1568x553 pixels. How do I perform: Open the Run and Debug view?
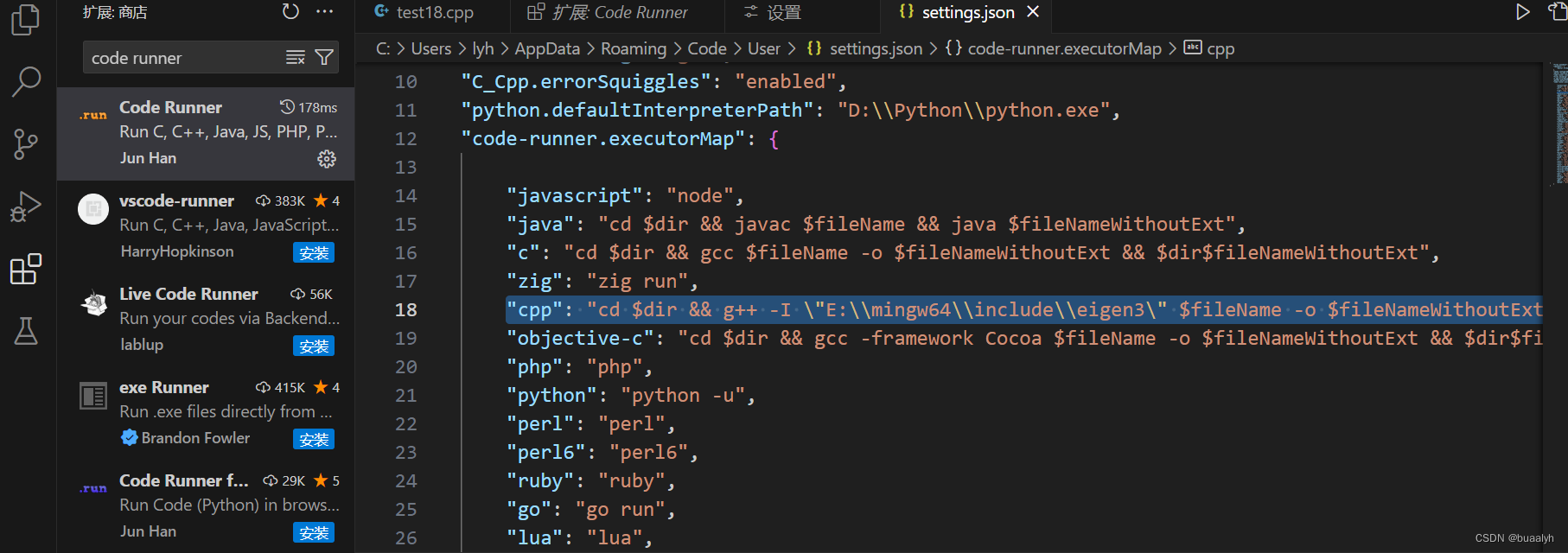point(26,207)
